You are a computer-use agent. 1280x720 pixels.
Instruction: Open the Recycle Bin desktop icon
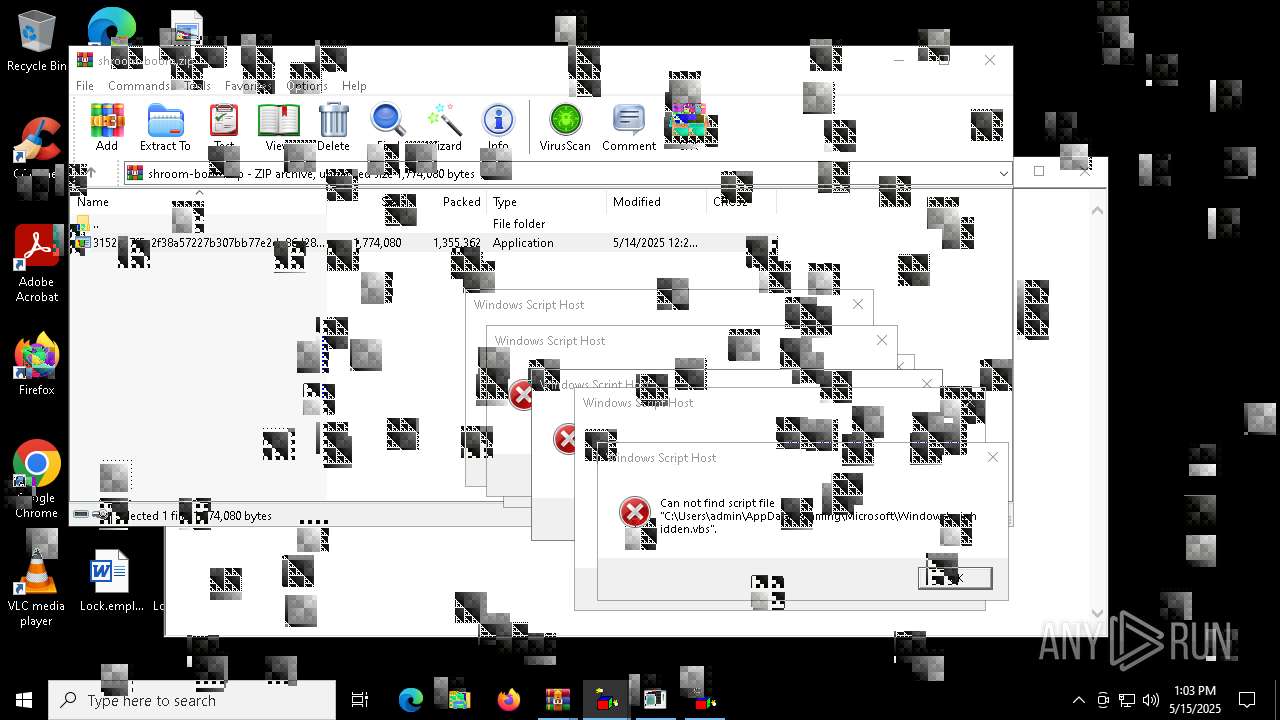[x=36, y=42]
